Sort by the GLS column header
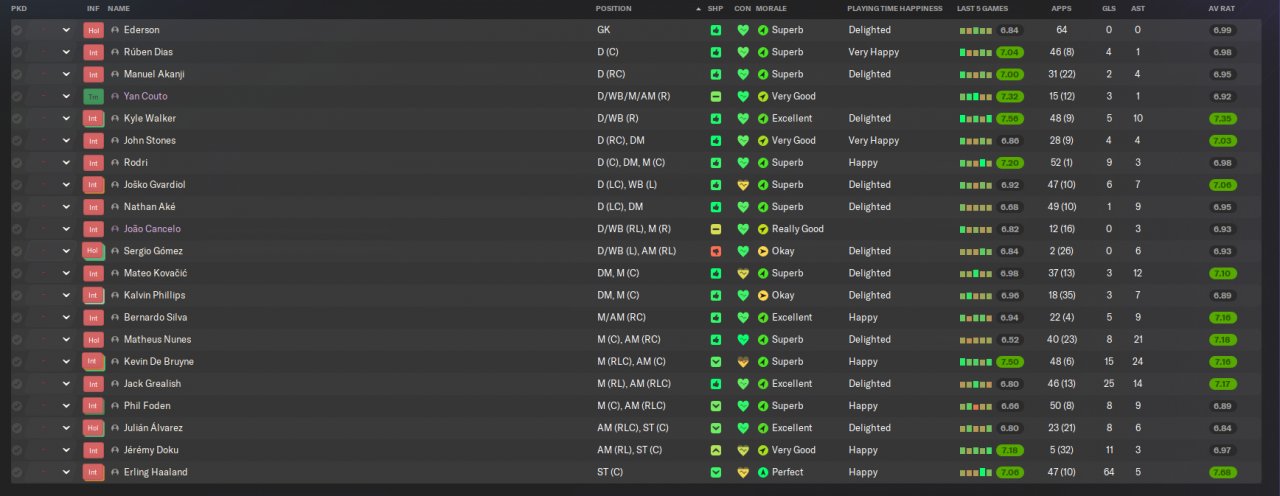The image size is (1280, 496). click(x=1109, y=8)
